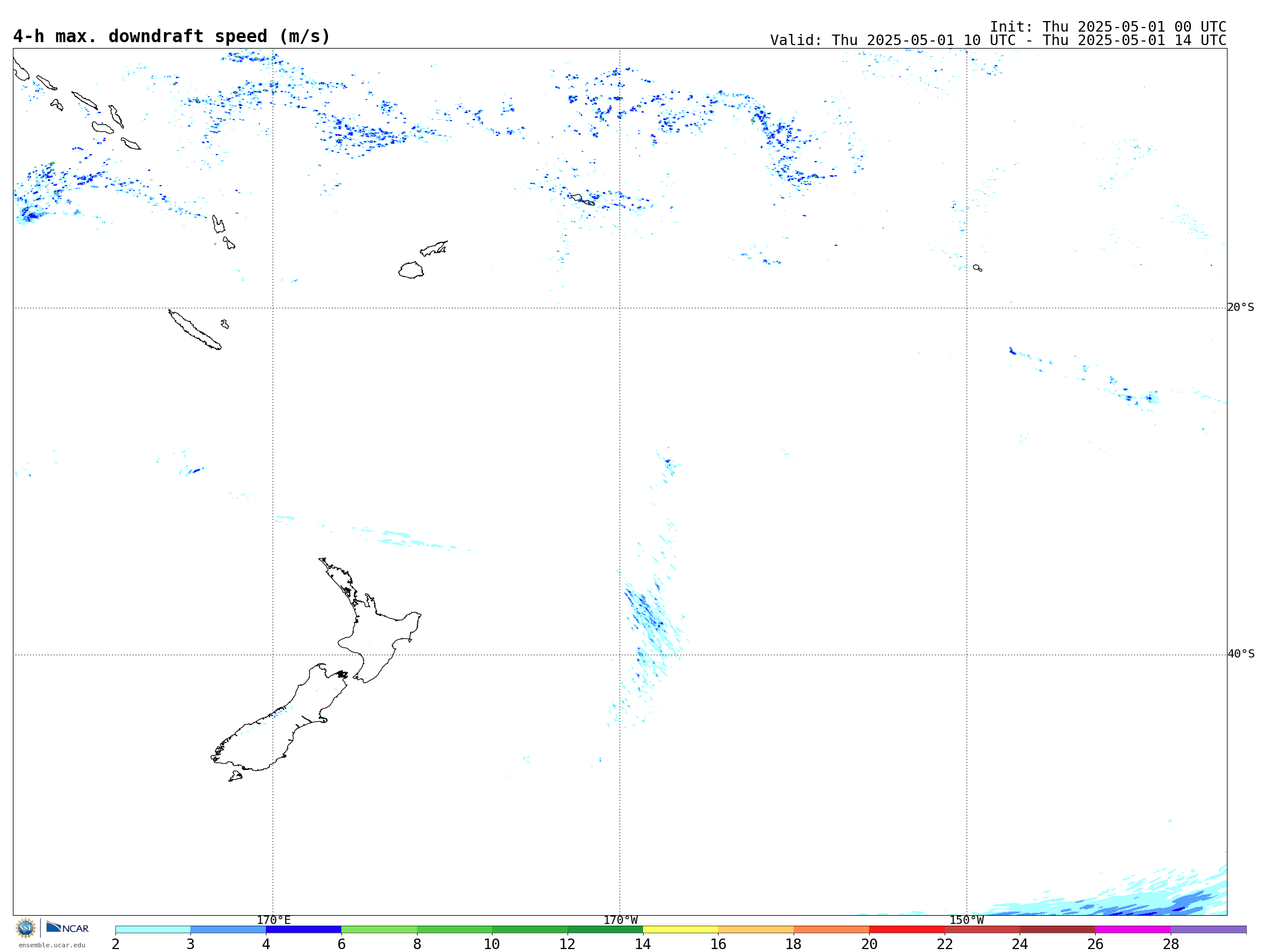The image size is (1265, 952).
Task: Click the 40°S latitude label
Action: 1240,654
